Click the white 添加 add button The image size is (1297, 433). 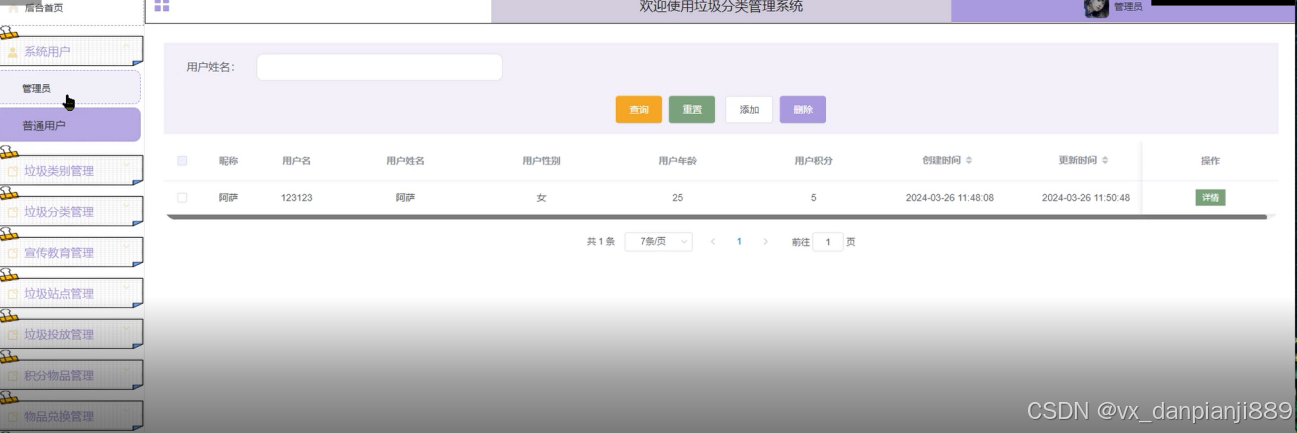(x=749, y=110)
